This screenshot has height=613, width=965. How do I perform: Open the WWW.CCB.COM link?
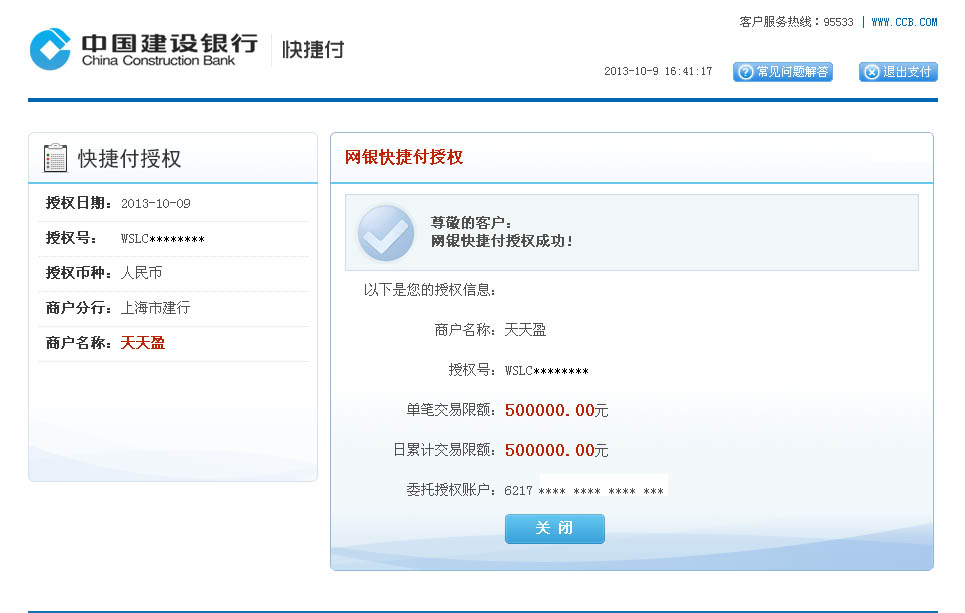pos(904,22)
